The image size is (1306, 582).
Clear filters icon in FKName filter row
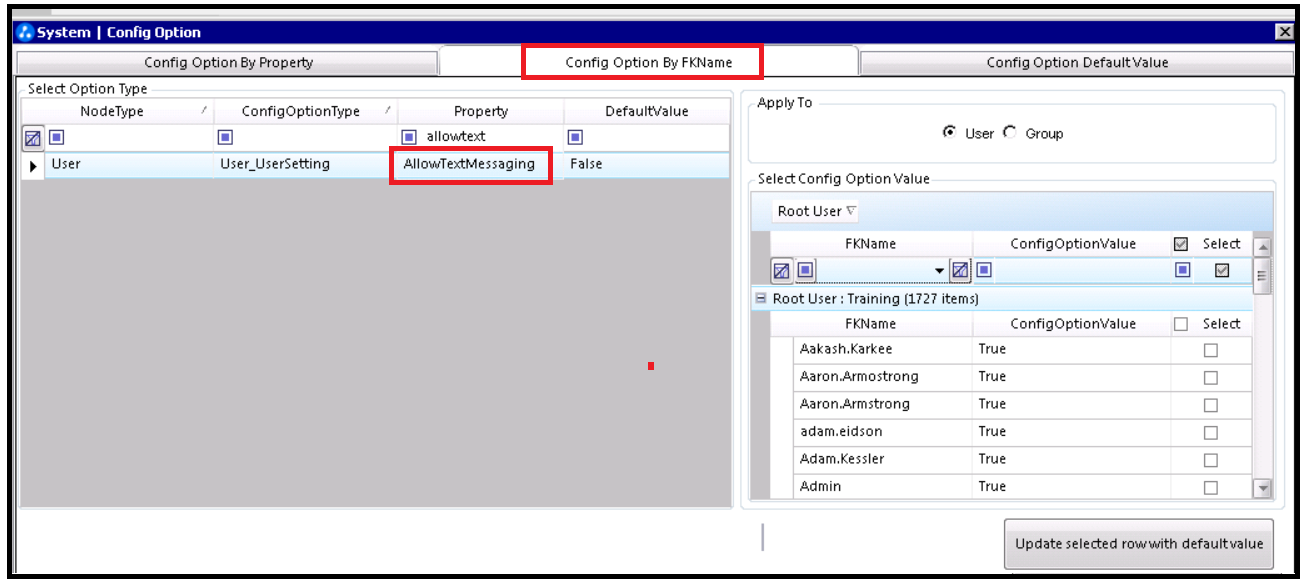[782, 270]
